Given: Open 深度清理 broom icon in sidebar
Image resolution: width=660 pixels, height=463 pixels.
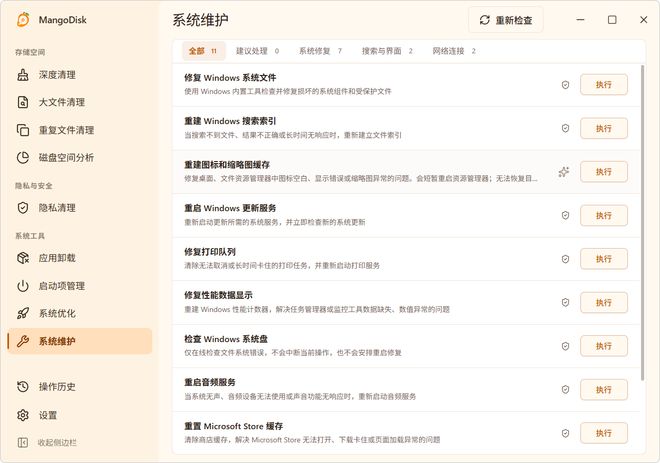Looking at the screenshot, I should point(23,75).
